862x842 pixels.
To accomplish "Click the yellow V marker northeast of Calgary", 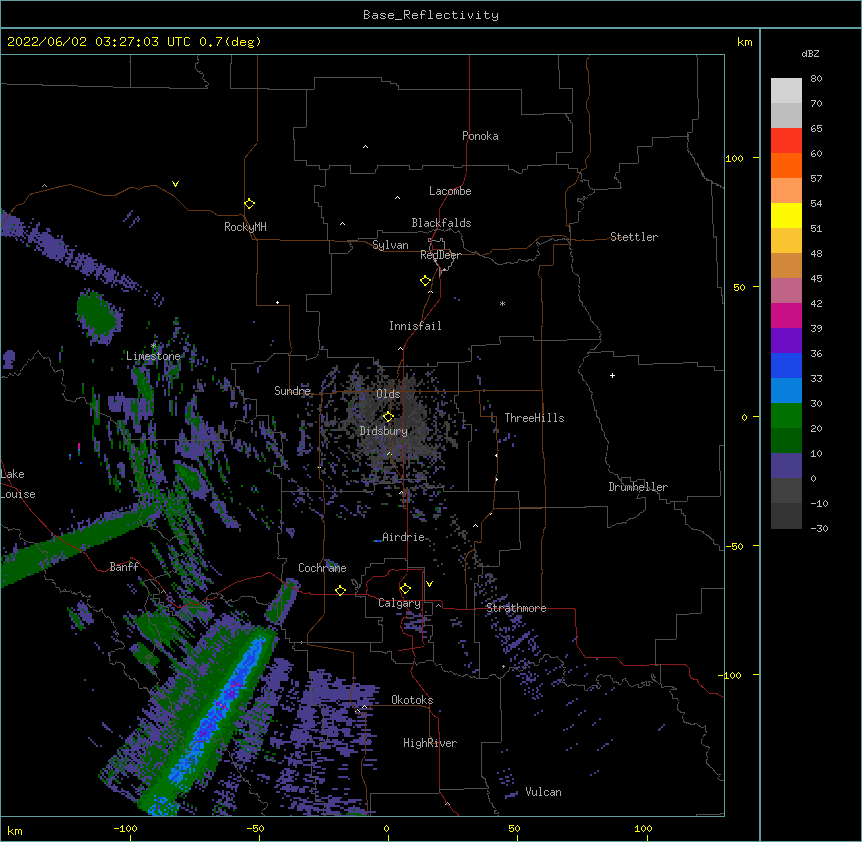I will coord(429,584).
